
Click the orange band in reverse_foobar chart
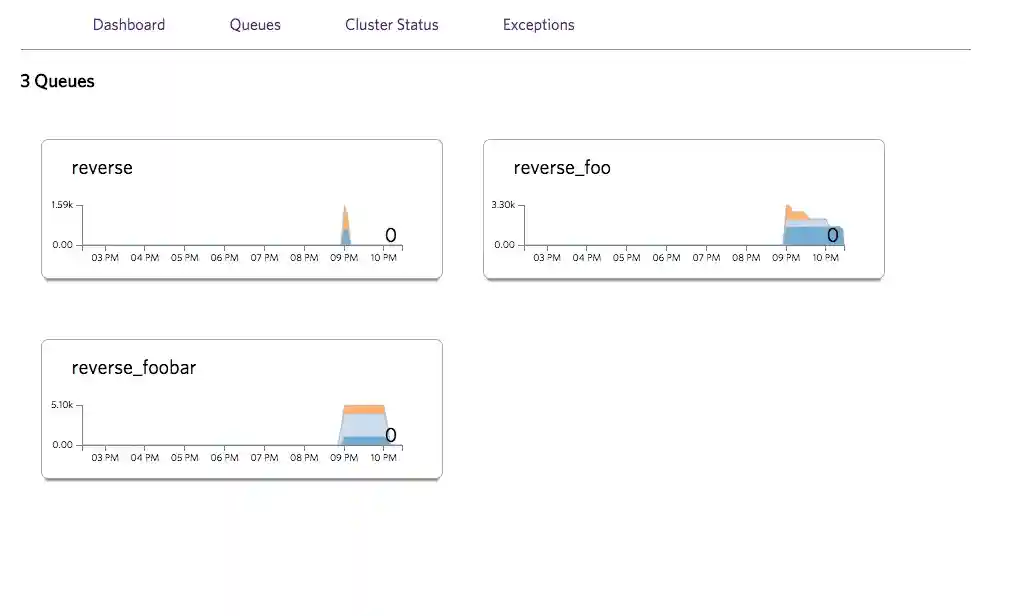(x=364, y=409)
